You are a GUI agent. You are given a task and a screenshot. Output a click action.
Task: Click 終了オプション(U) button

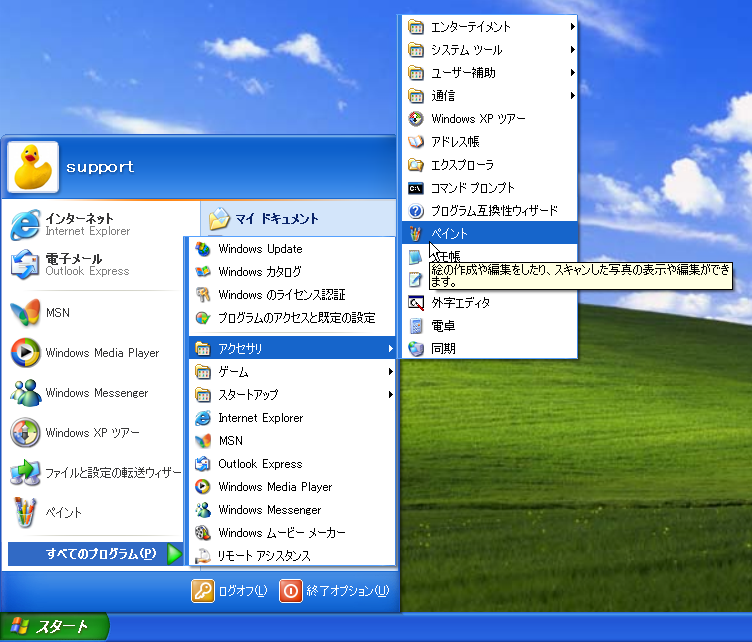tap(334, 591)
